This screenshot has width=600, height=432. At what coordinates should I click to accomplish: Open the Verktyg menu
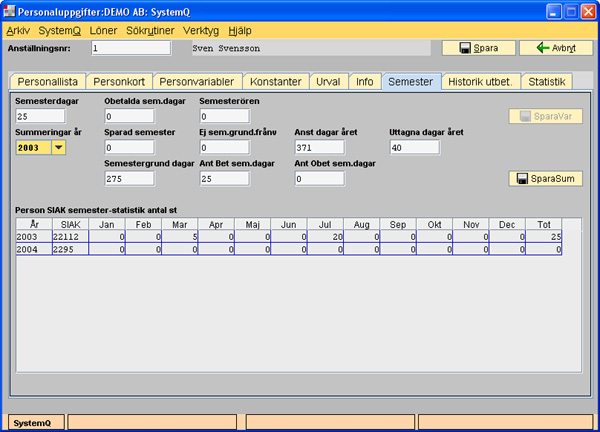pyautogui.click(x=201, y=30)
